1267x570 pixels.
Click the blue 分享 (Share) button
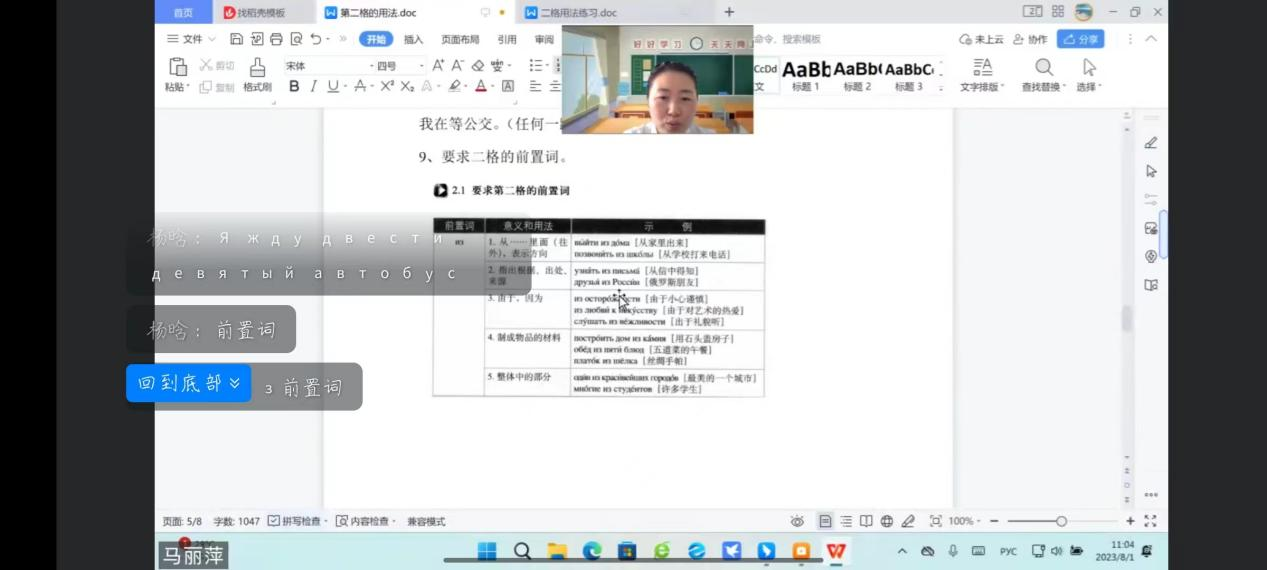1080,39
